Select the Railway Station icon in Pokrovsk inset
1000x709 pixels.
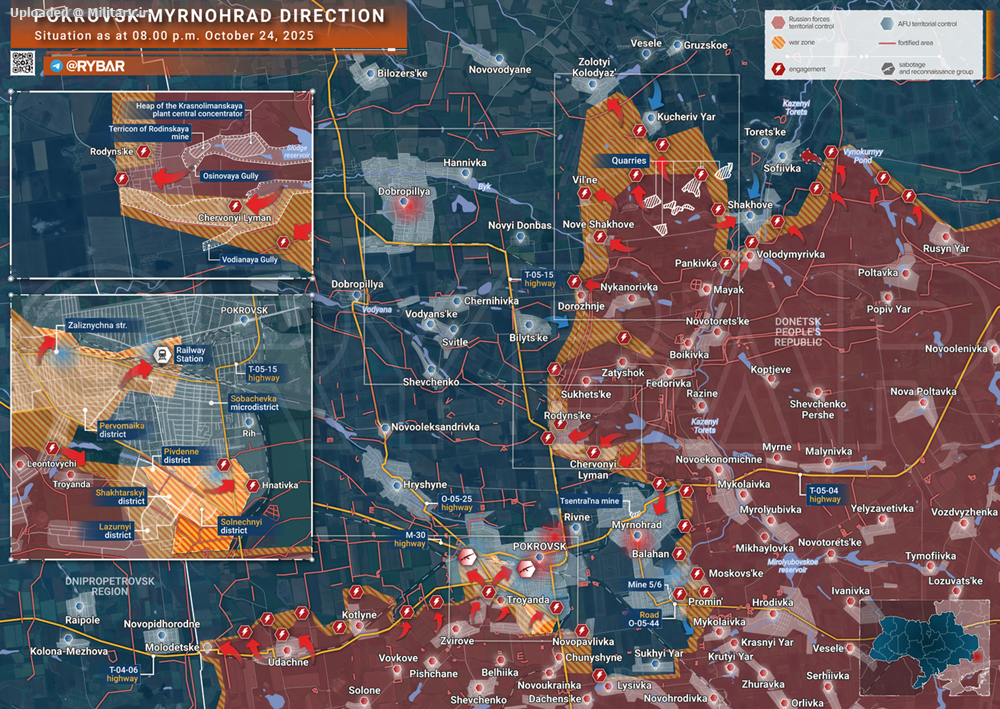pyautogui.click(x=161, y=354)
